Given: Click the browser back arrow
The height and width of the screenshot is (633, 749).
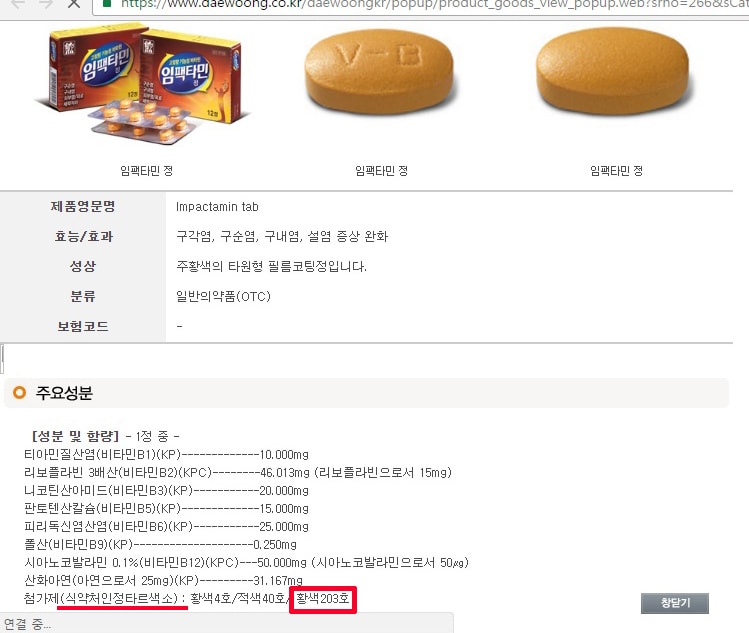Looking at the screenshot, I should [18, 4].
